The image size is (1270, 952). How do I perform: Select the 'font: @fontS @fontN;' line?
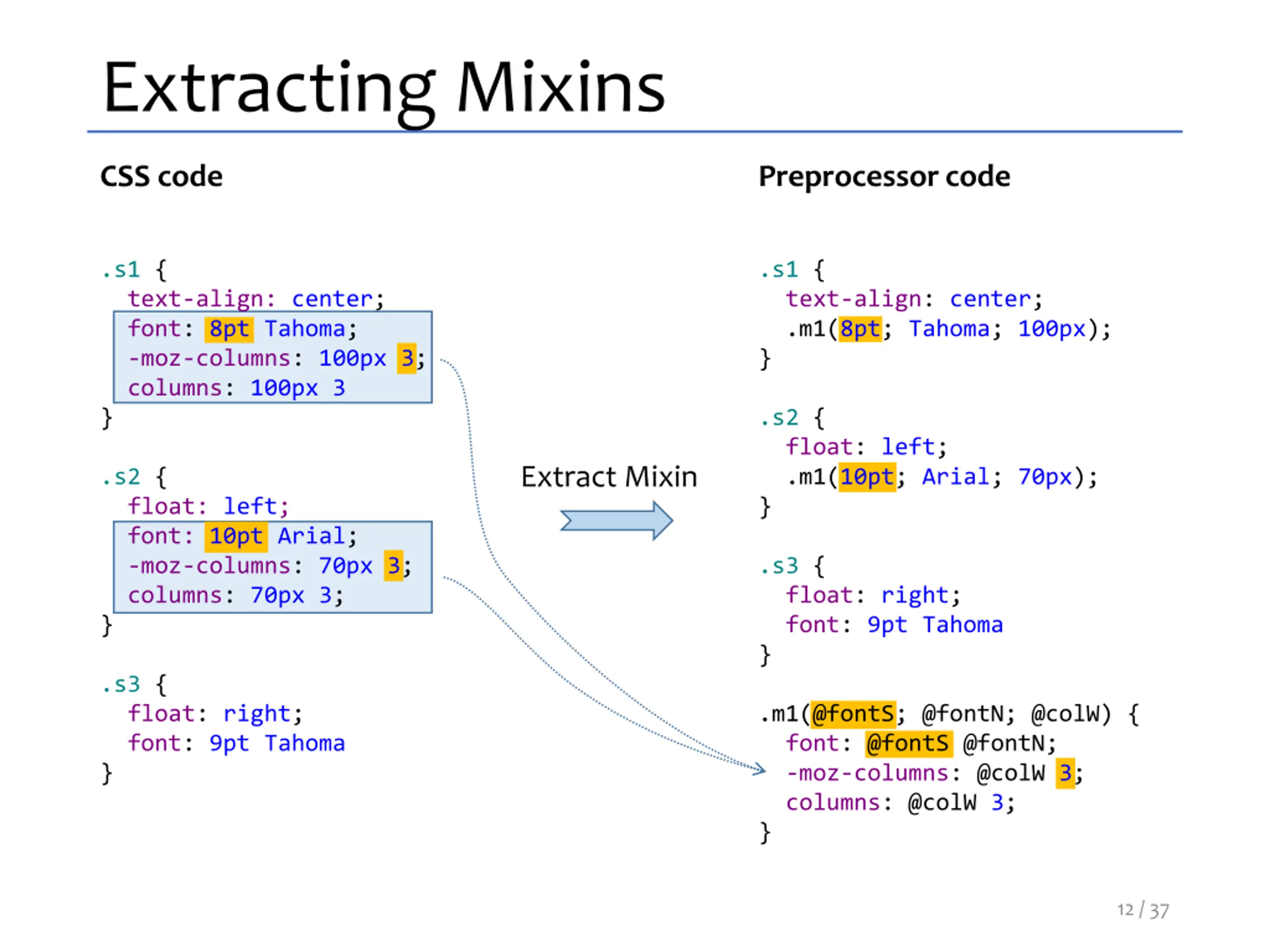[x=921, y=744]
